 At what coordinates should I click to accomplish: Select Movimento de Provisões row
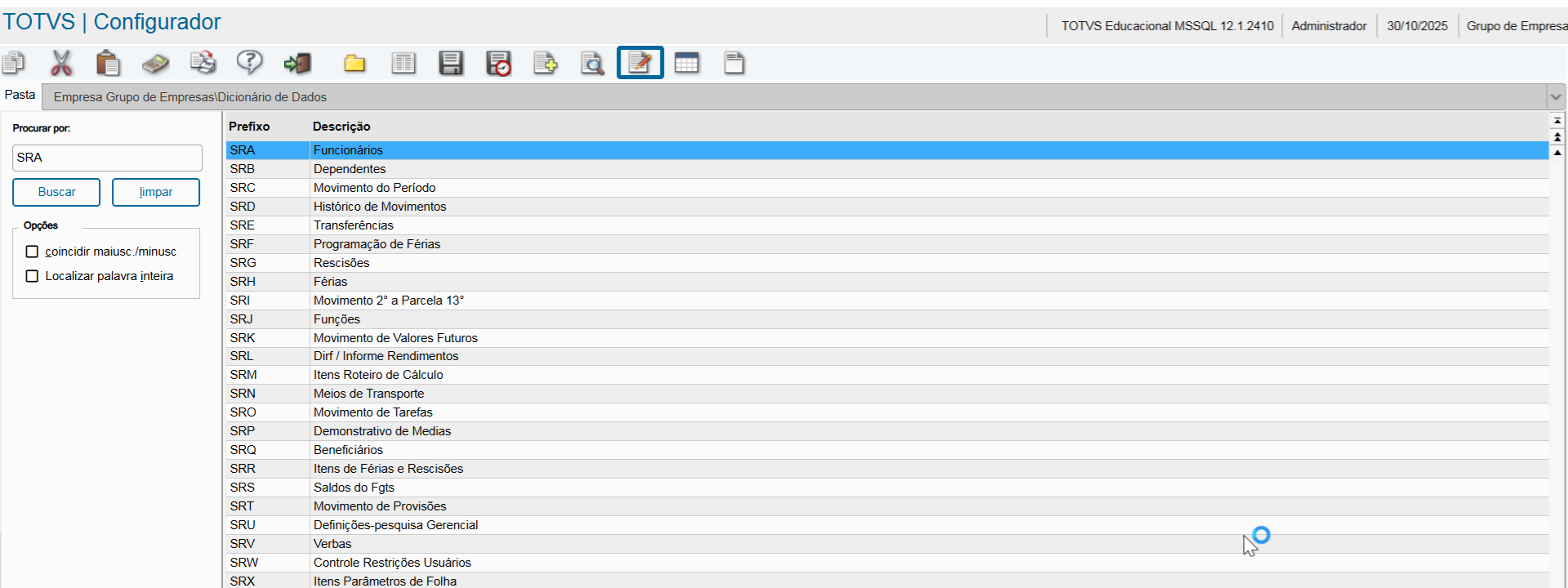[887, 506]
